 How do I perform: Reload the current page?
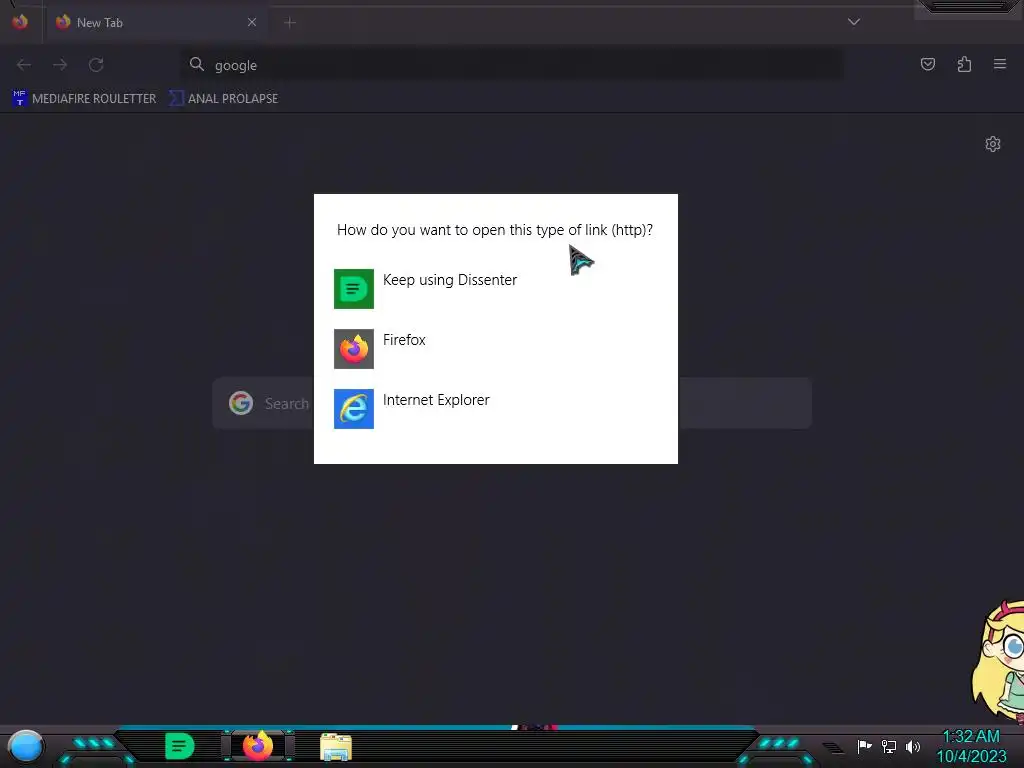[96, 65]
